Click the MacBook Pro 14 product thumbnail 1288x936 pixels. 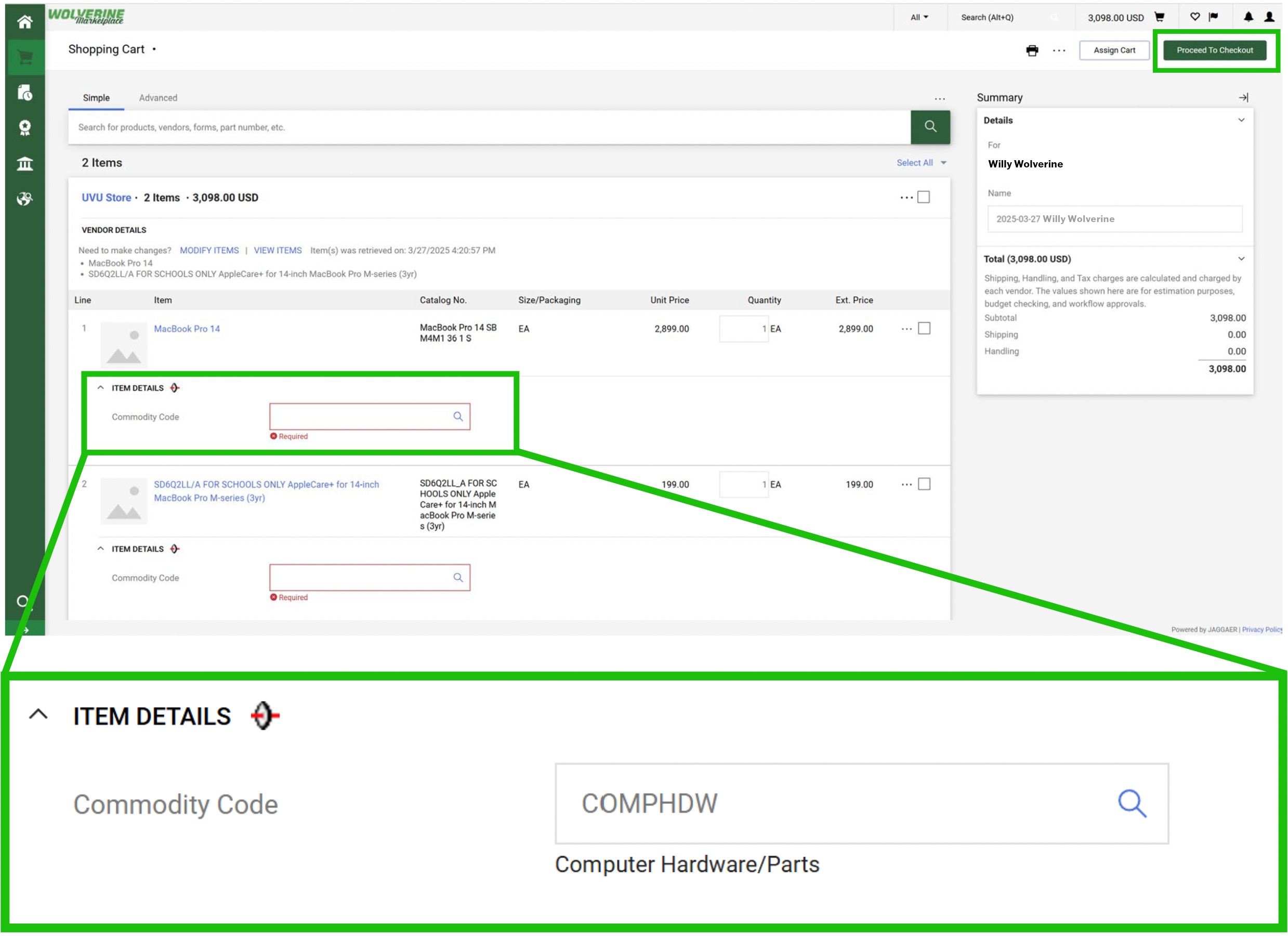click(124, 344)
